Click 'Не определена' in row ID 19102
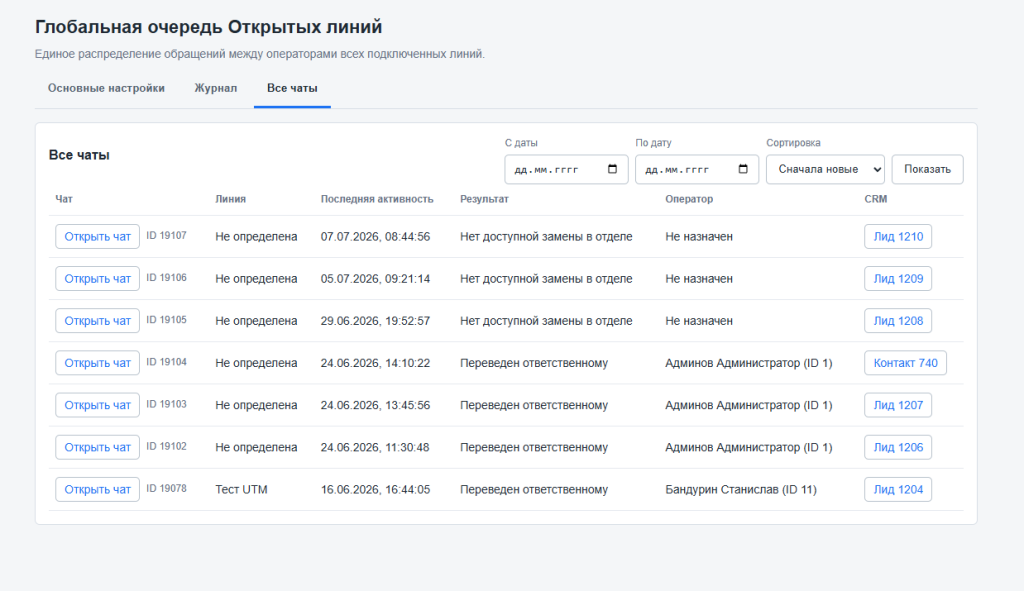The height and width of the screenshot is (591, 1024). click(256, 447)
